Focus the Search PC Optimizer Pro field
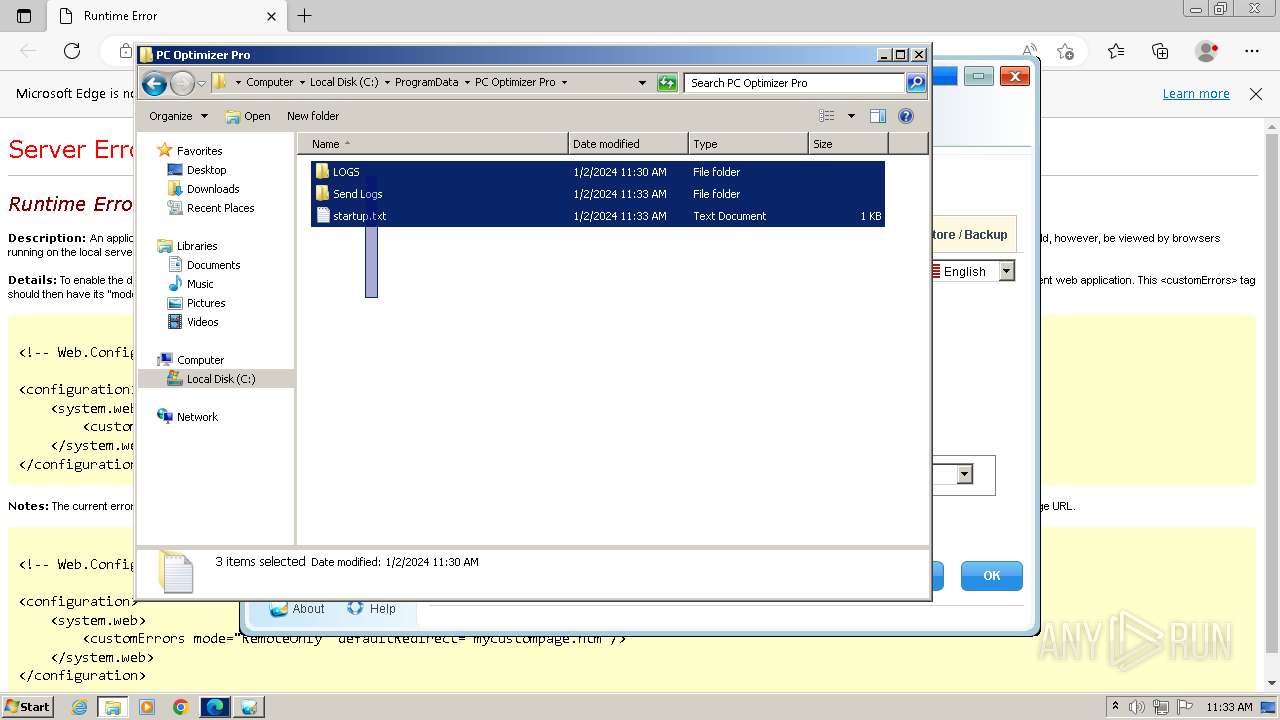The image size is (1280, 720). 796,83
